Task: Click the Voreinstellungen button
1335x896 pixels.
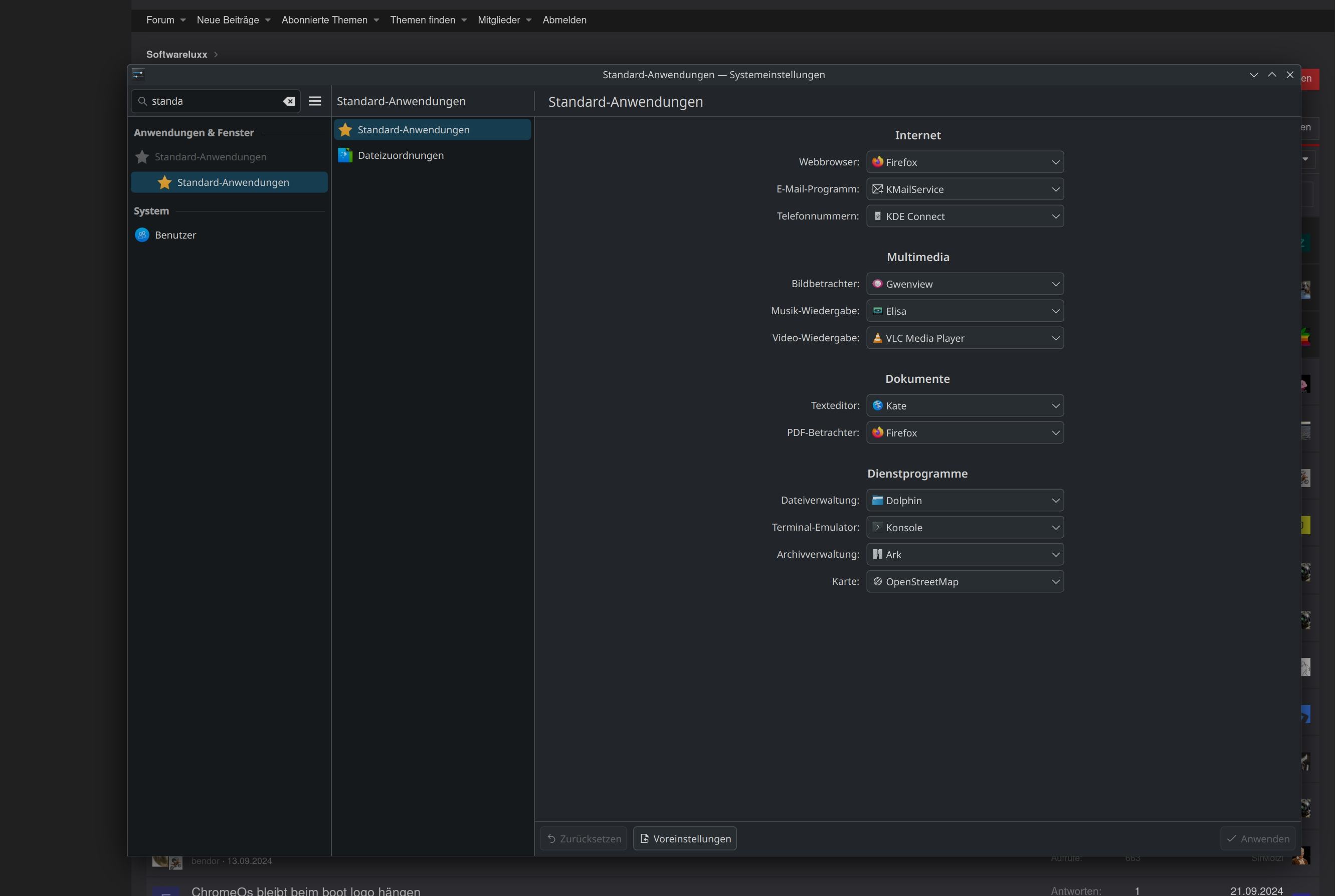Action: (685, 838)
